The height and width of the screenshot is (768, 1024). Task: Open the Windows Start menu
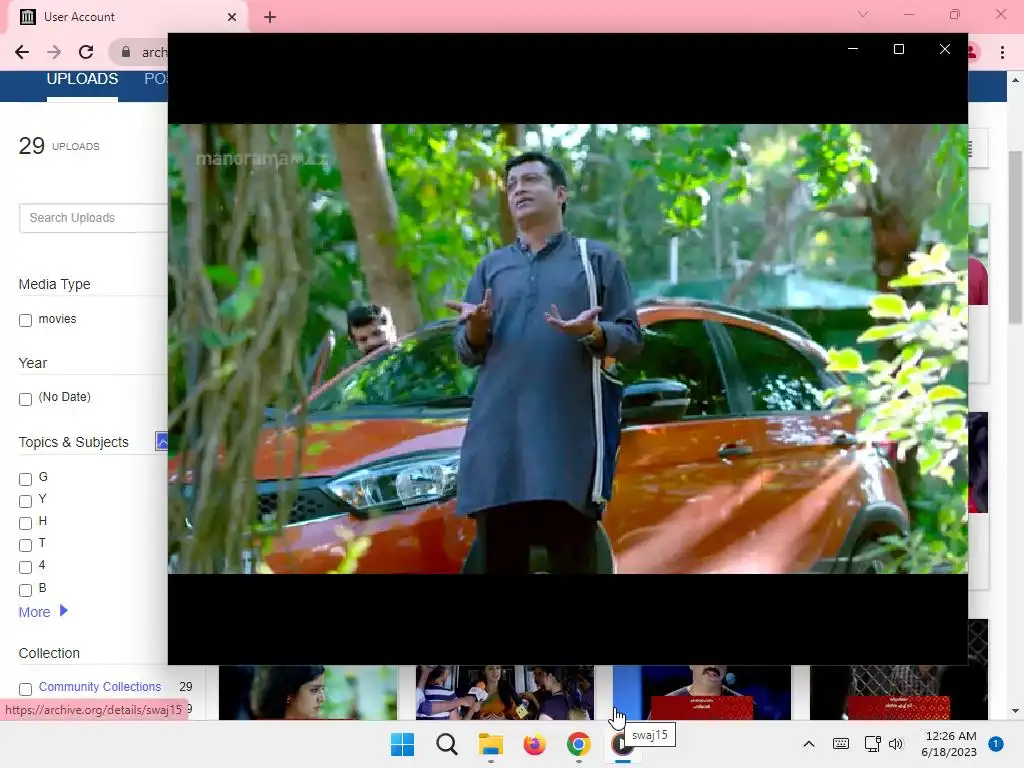402,744
